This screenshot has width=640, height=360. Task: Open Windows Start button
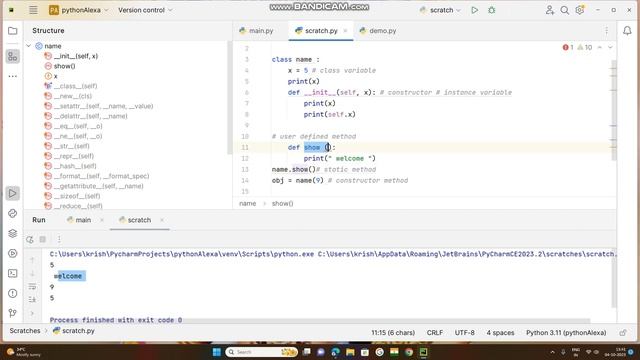pyautogui.click(x=217, y=352)
